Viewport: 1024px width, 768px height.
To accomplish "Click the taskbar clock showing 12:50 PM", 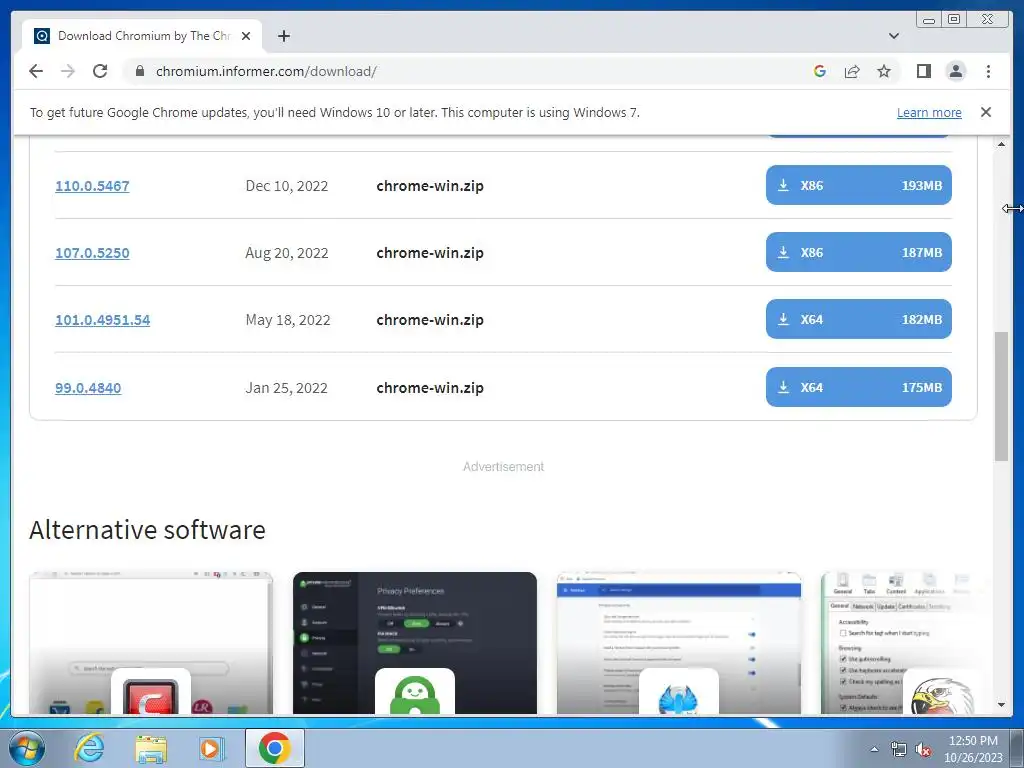I will coord(973,748).
